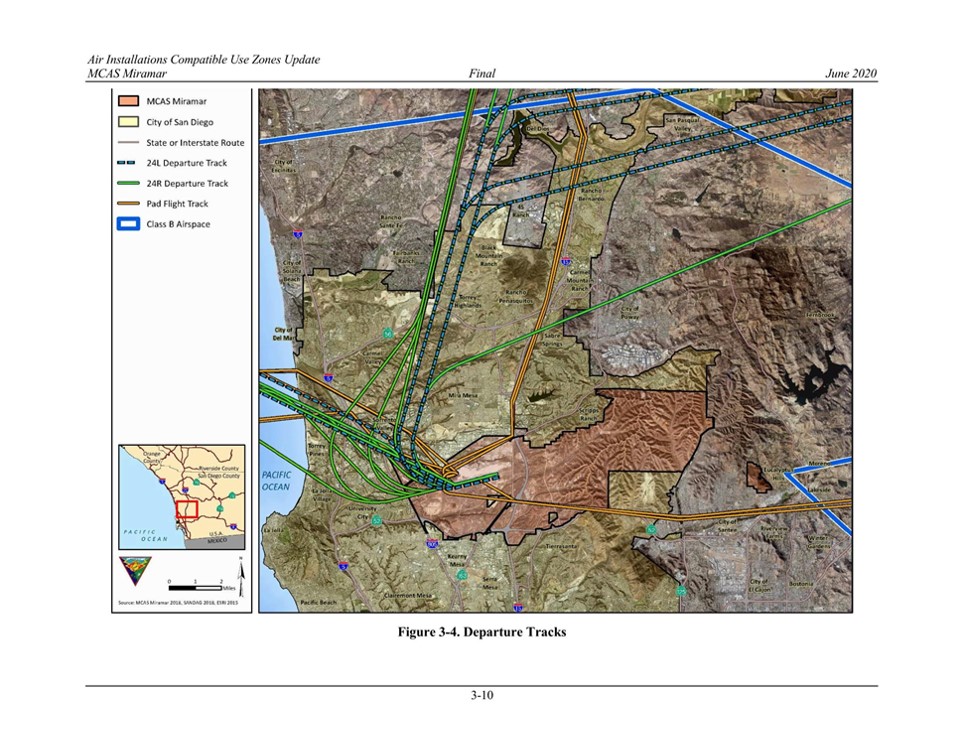Click the Route 125 shield near El Cajon
The image size is (964, 746).
click(x=681, y=591)
